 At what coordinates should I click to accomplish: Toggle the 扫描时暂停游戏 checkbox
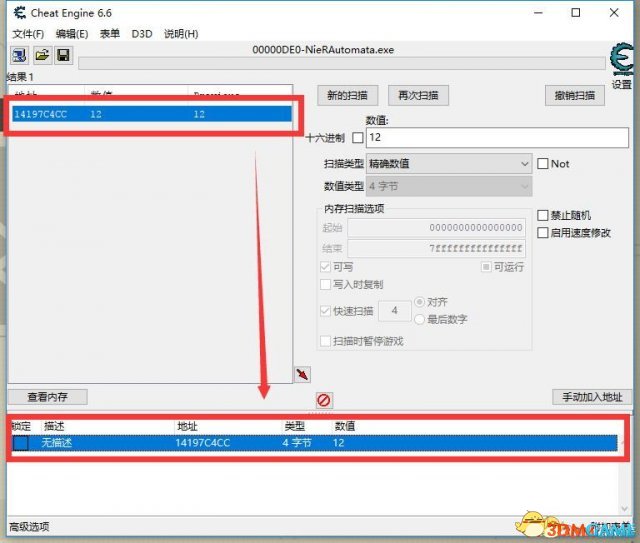click(x=325, y=341)
